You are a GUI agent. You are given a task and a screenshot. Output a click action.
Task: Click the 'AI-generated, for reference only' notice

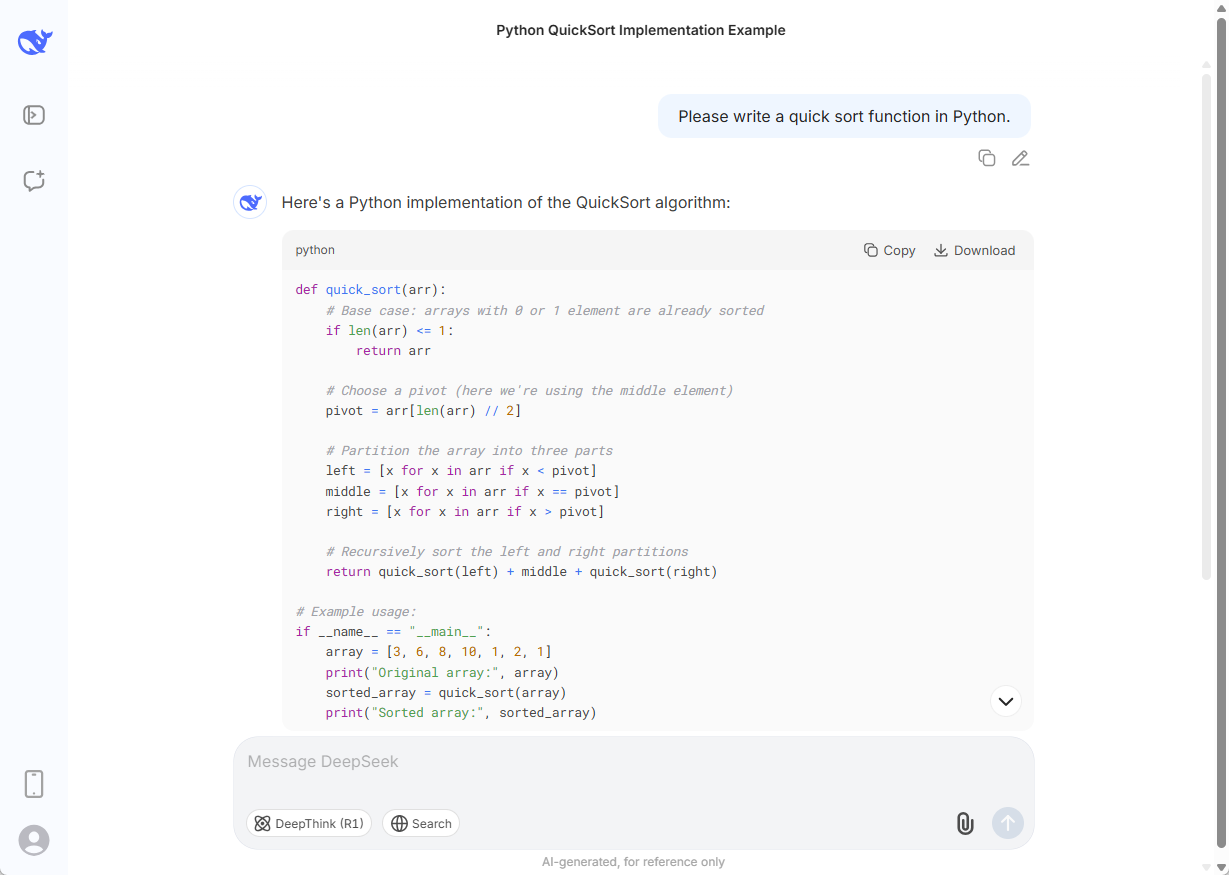(x=634, y=862)
